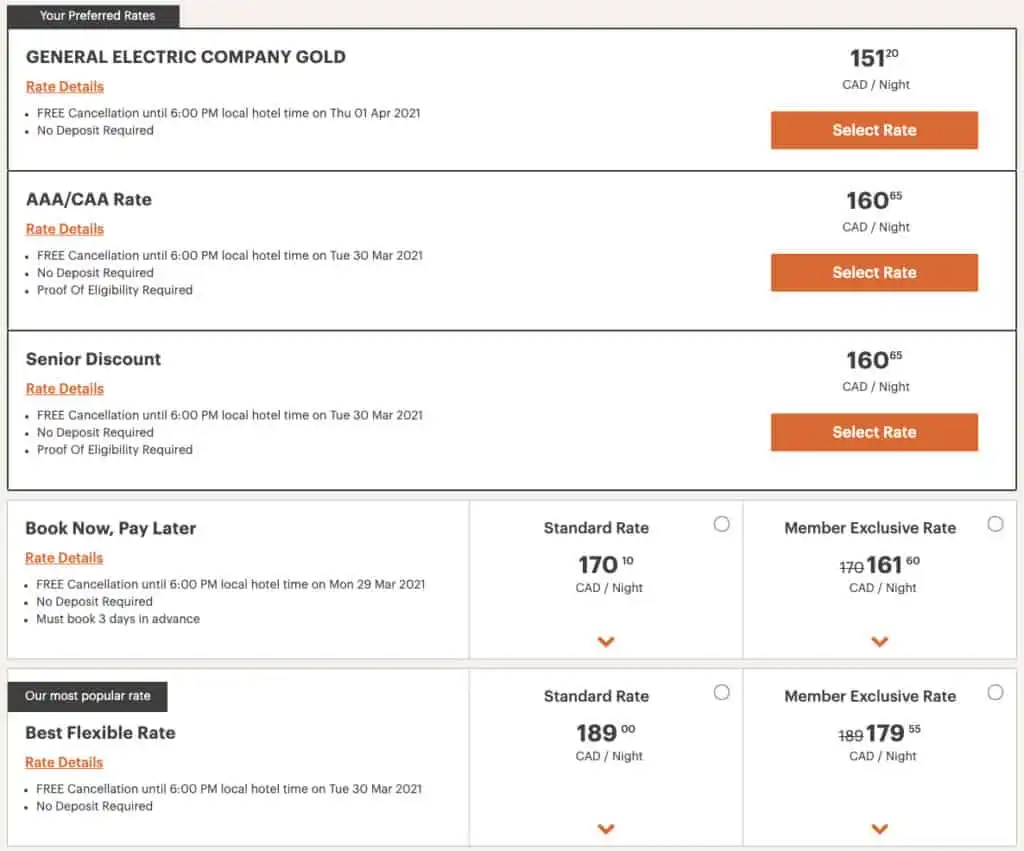Viewport: 1024px width, 851px height.
Task: Click the 179.55 Member Exclusive price
Action: (x=892, y=734)
